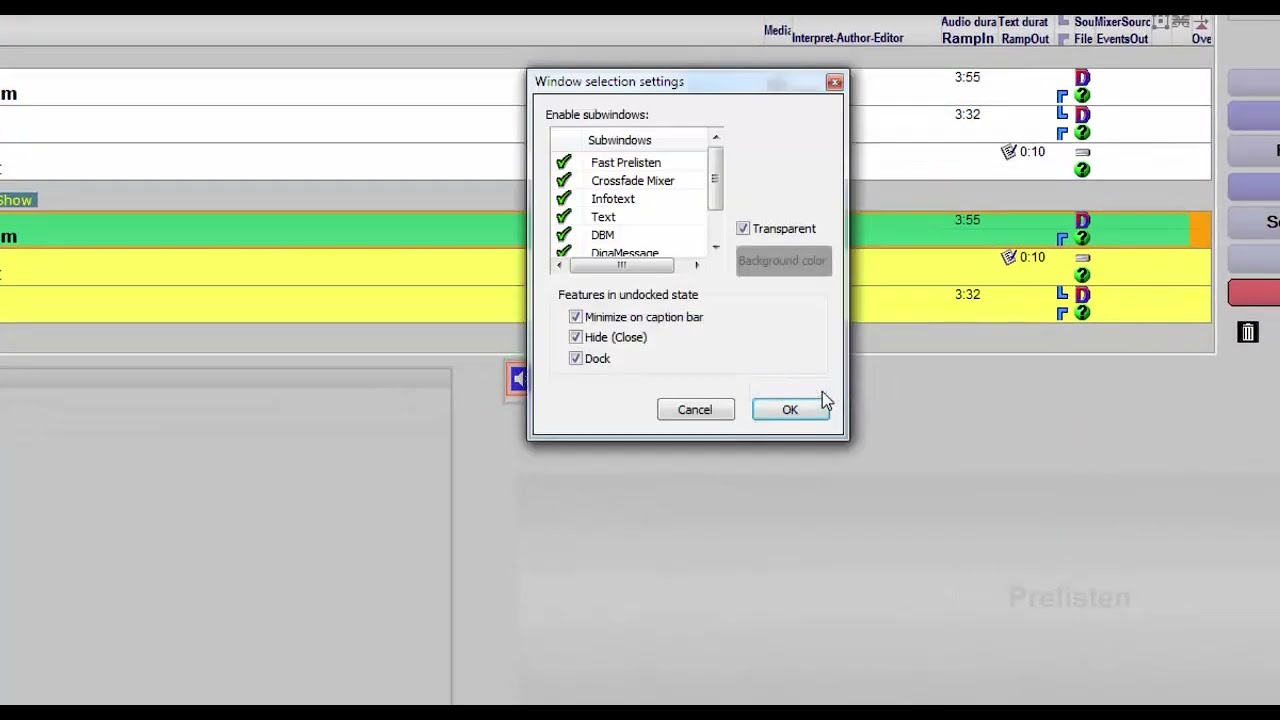This screenshot has height=720, width=1280.
Task: Click the blue L icon in yellow 3:32 row
Action: pos(1062,294)
